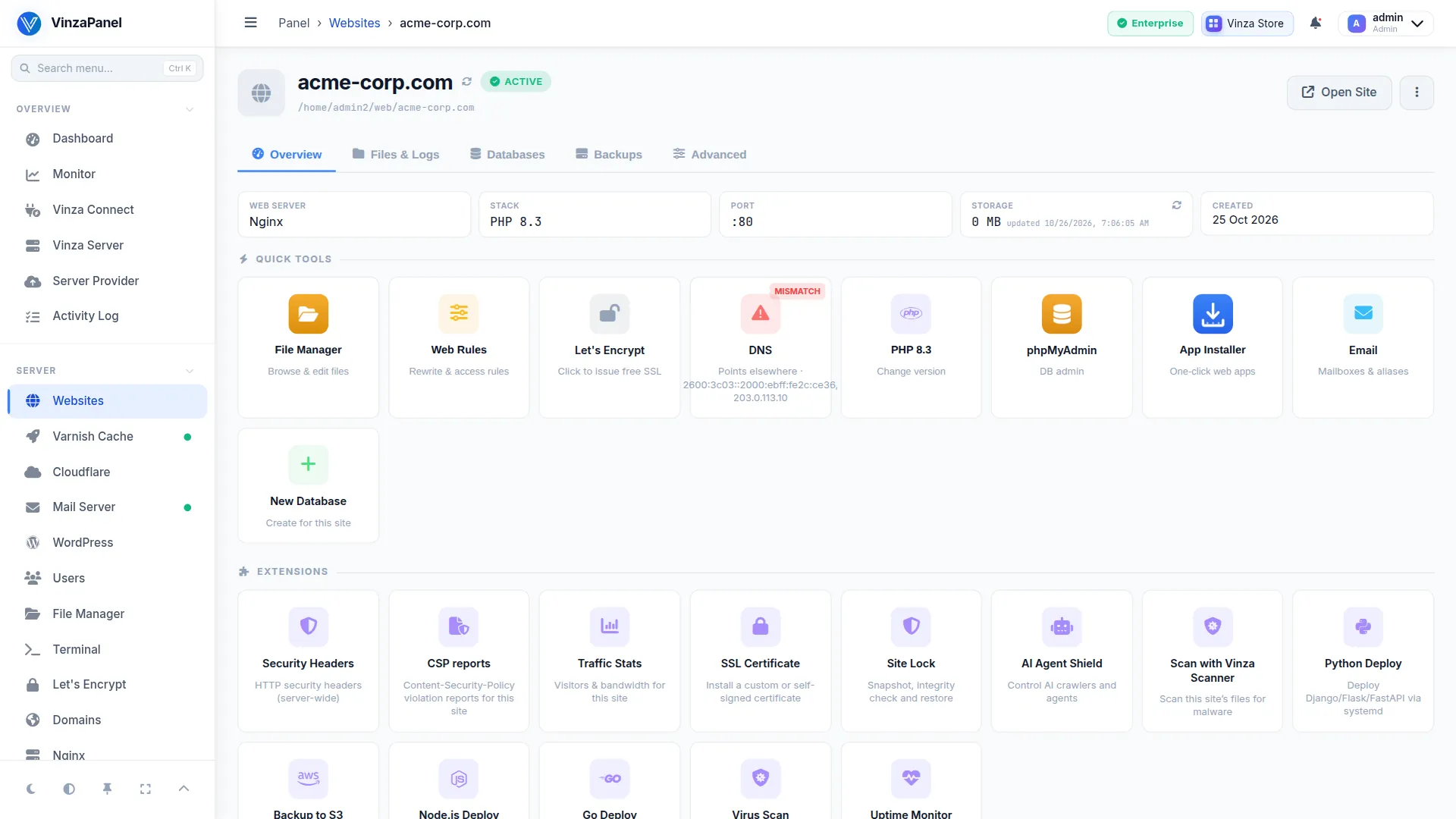This screenshot has height=819, width=1456.
Task: Switch to the Files & Logs tab
Action: tap(396, 154)
